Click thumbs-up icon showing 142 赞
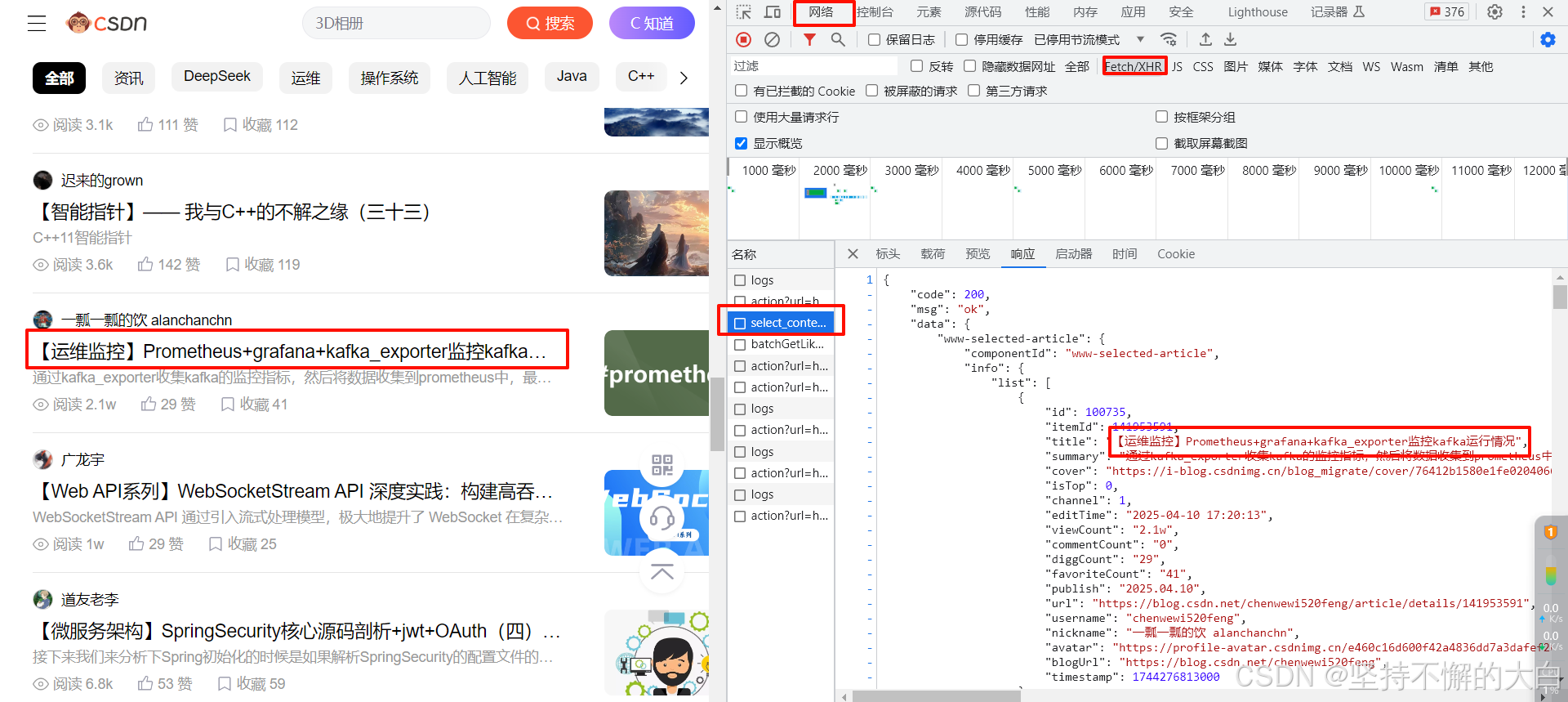 pyautogui.click(x=145, y=264)
